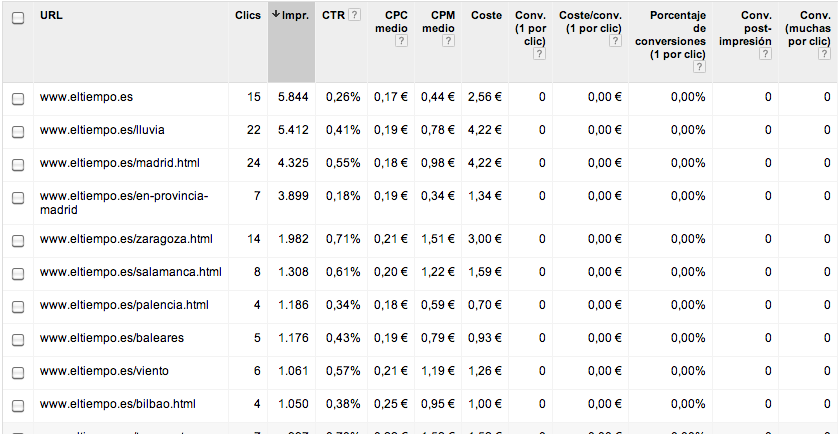Open the CPC medio help question mark

[401, 42]
